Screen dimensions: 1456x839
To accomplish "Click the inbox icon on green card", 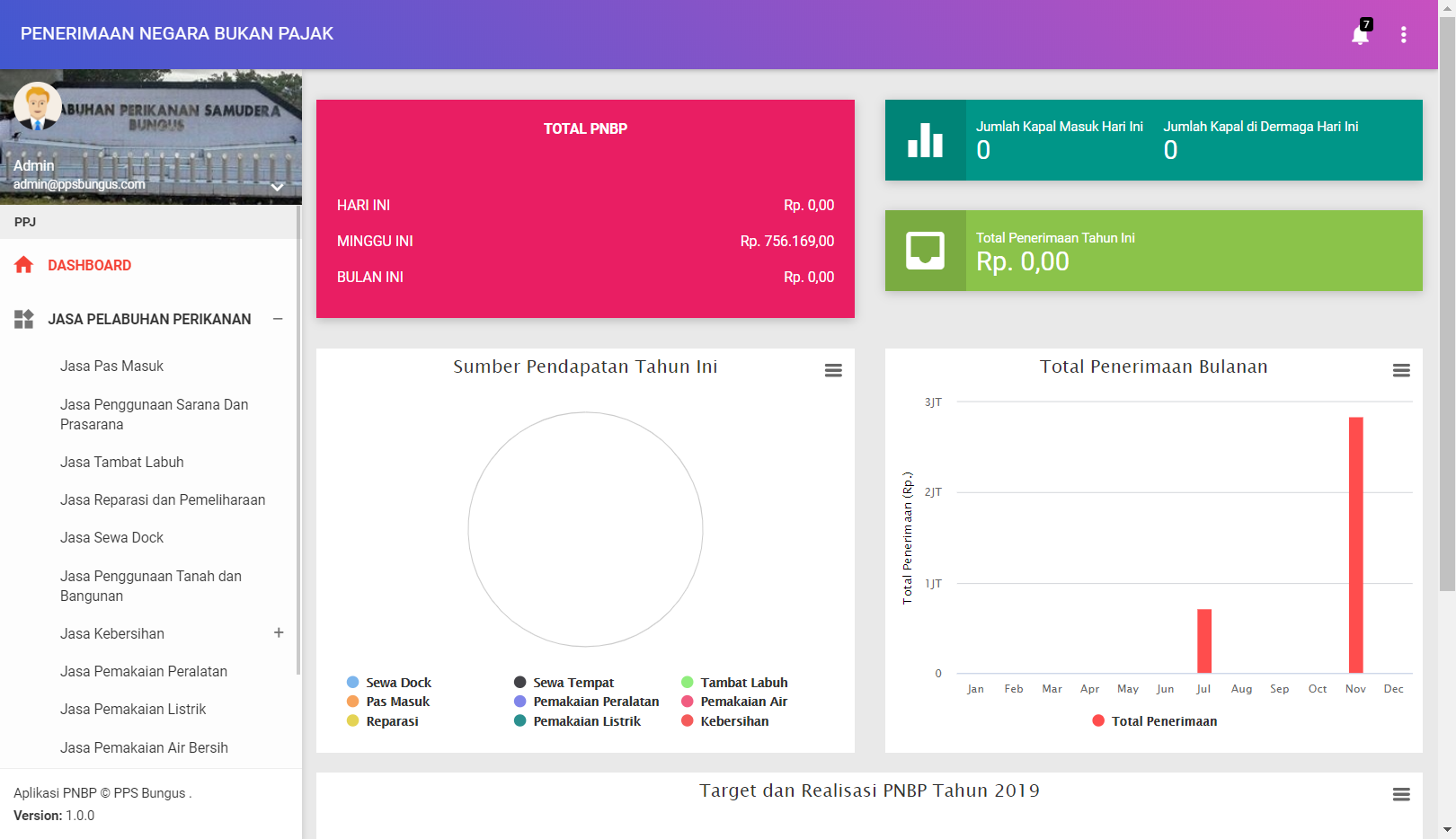I will (x=925, y=251).
